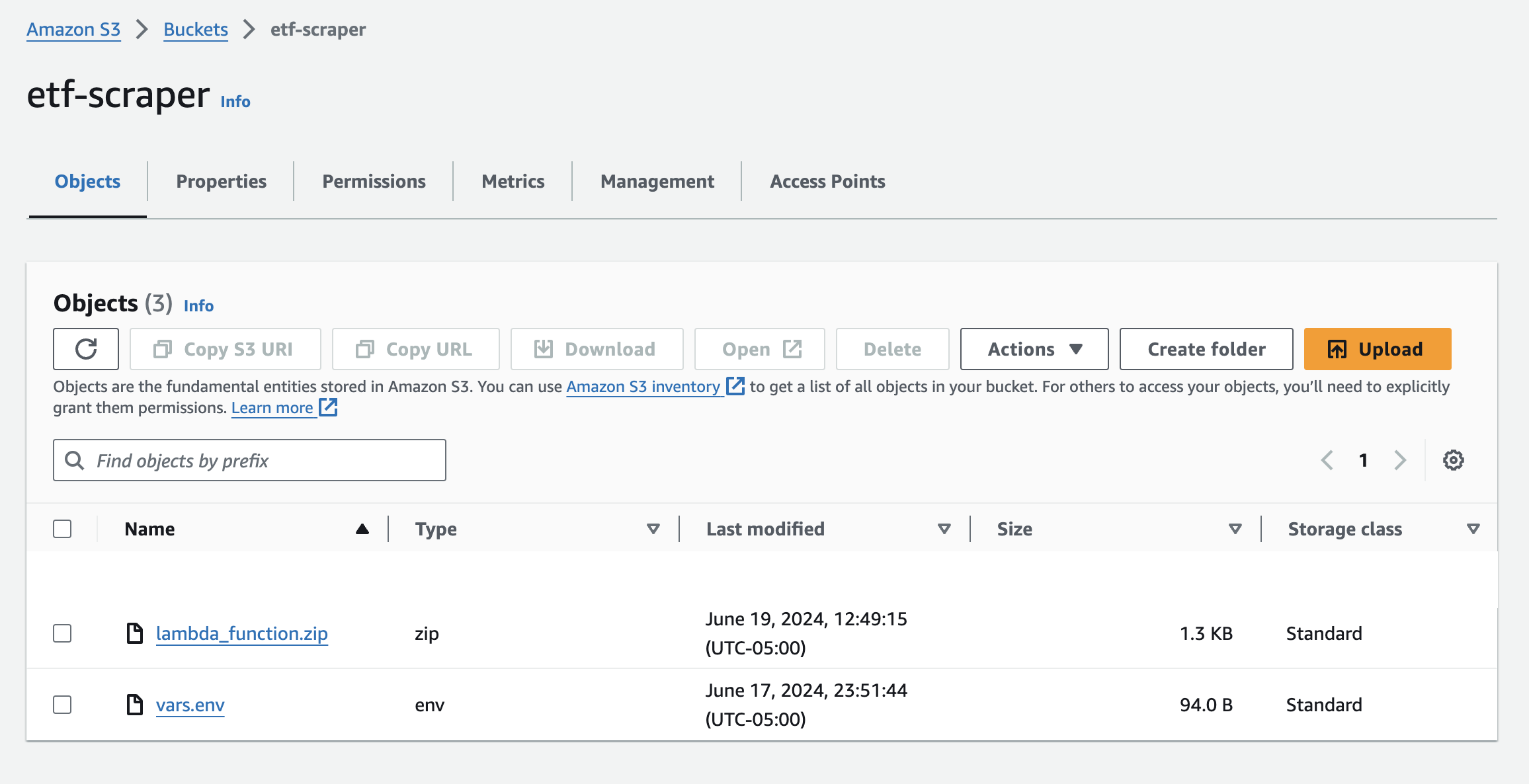Open the Access Points tab

point(827,181)
